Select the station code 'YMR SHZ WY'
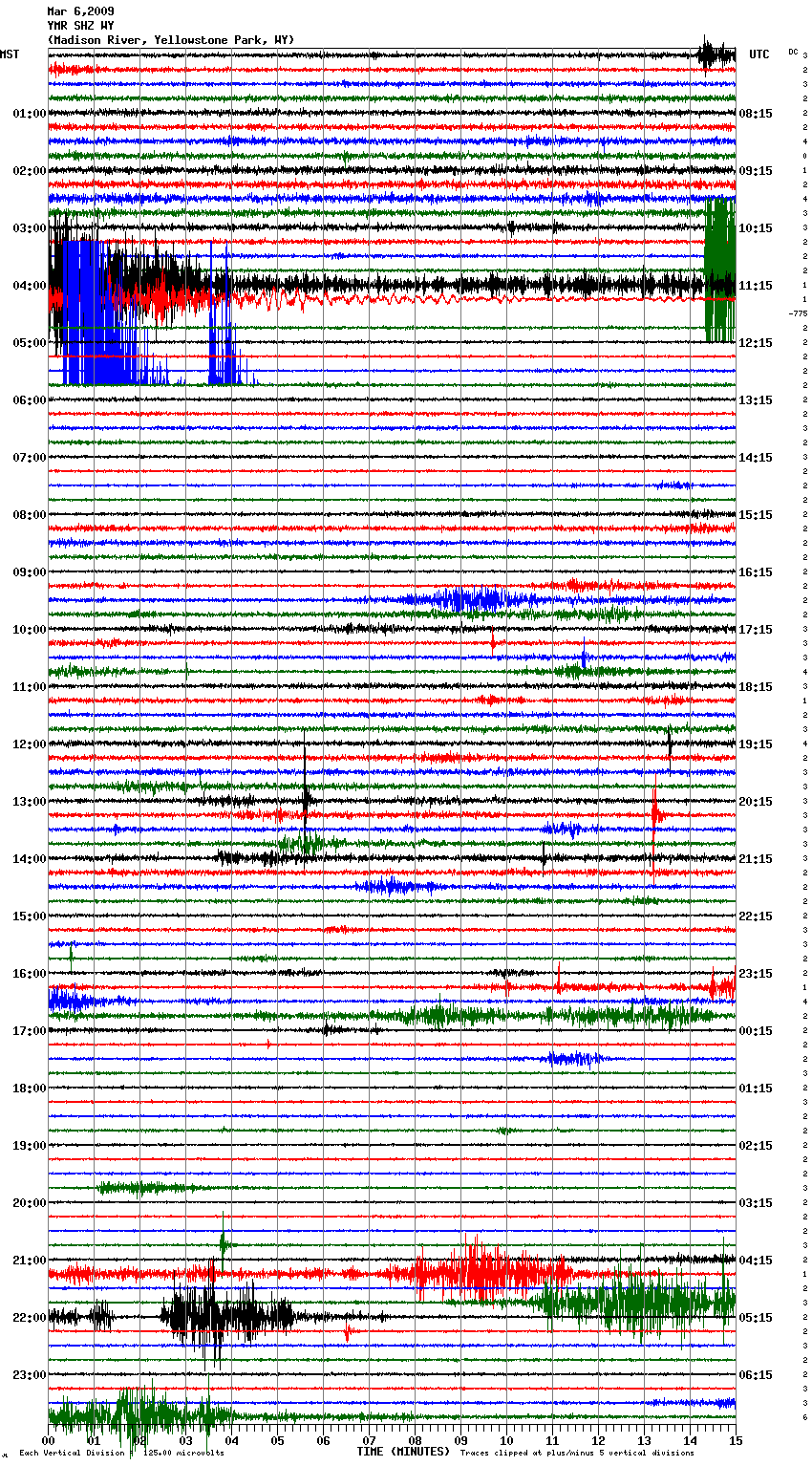This screenshot has height=1466, width=812. (x=80, y=26)
